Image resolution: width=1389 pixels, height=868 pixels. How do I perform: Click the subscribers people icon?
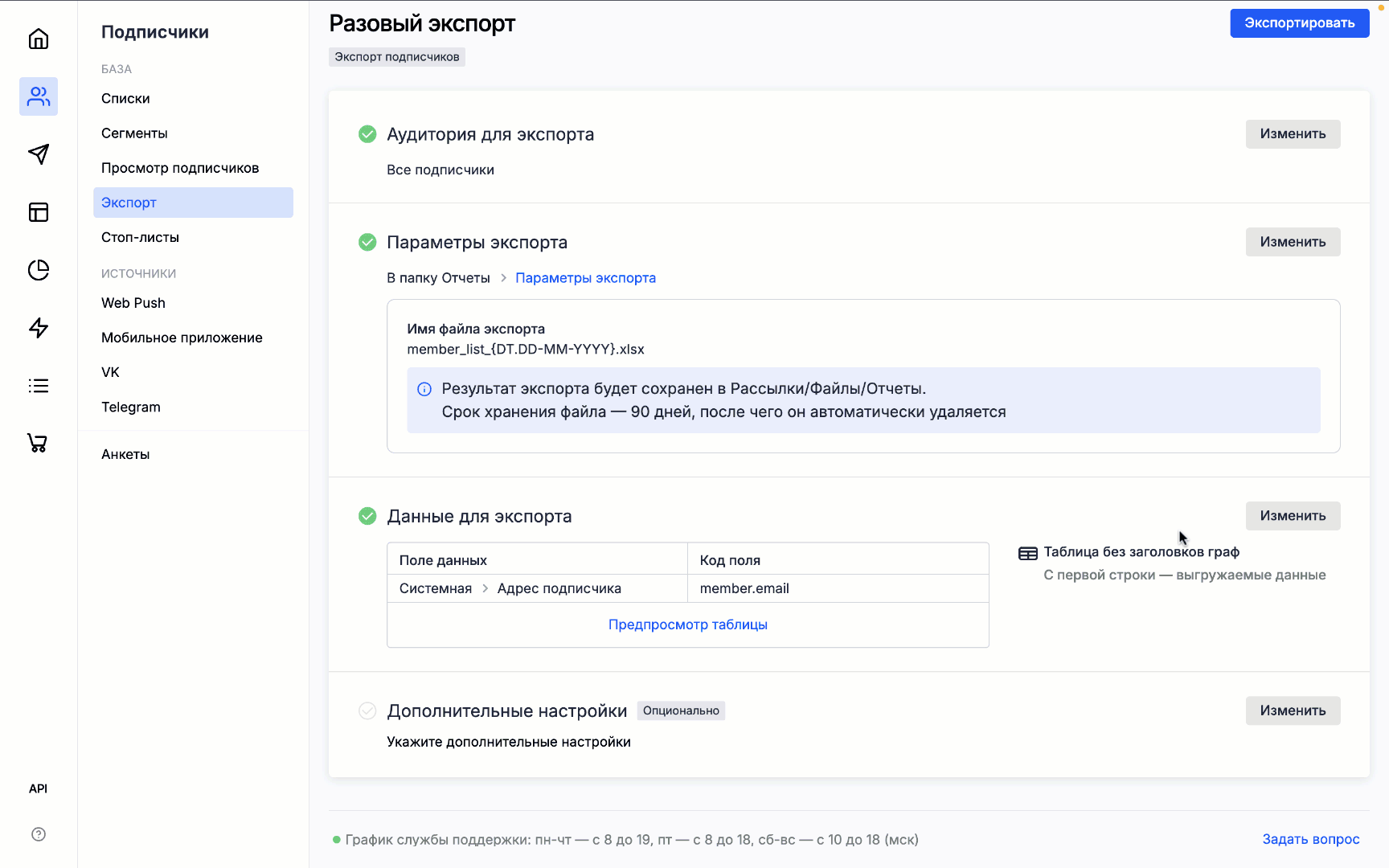point(39,96)
